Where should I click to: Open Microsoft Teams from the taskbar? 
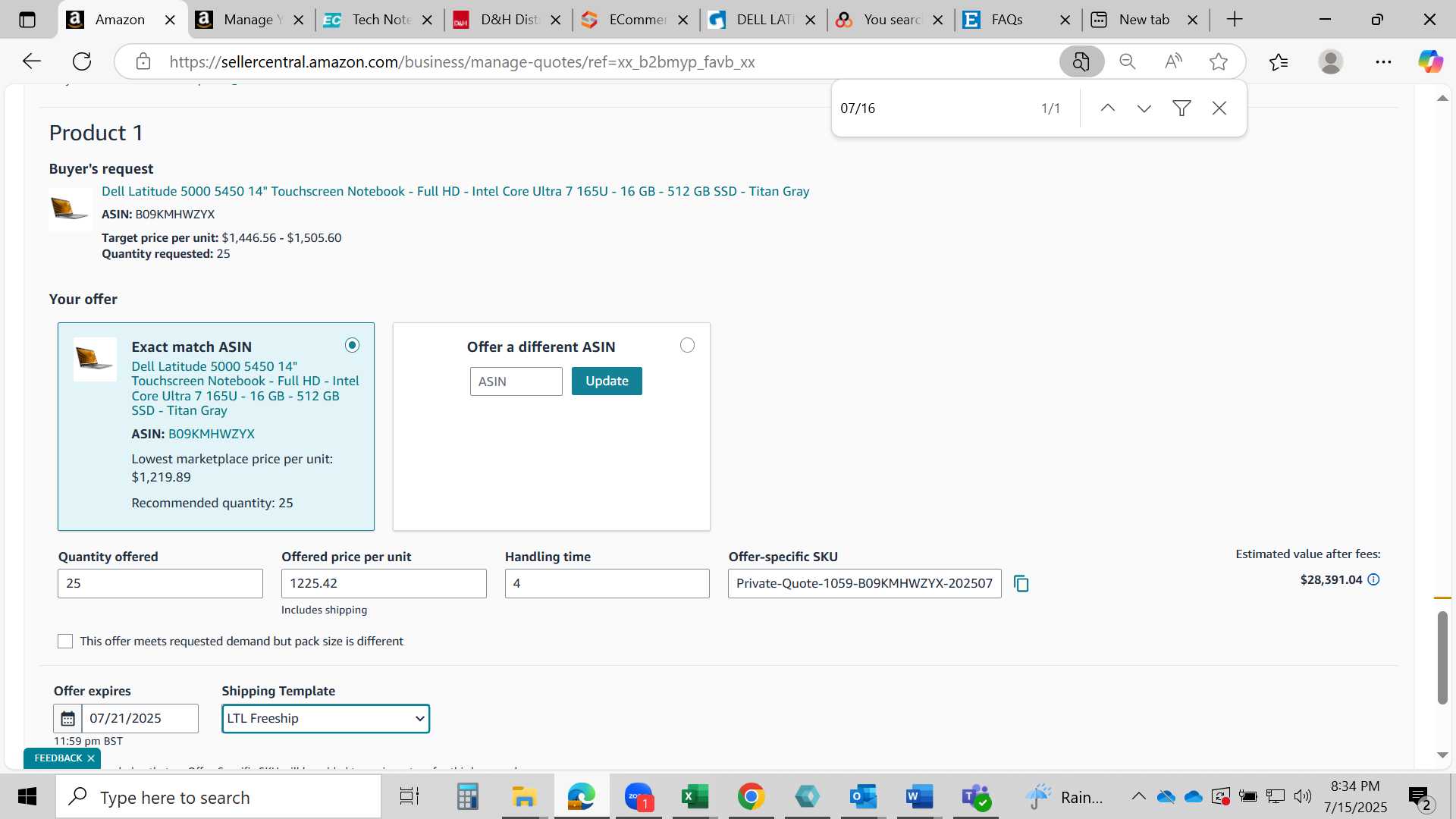coord(975,797)
